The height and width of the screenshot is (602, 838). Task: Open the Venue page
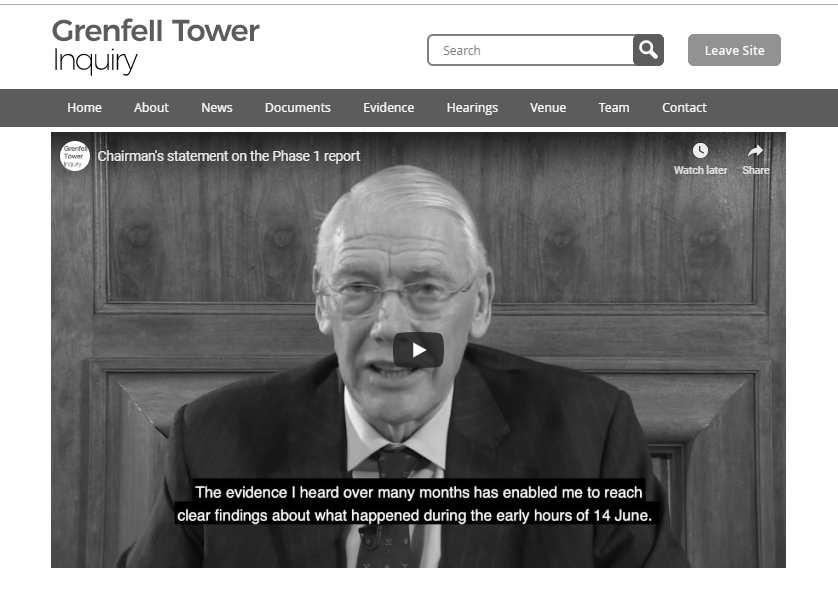(x=548, y=107)
